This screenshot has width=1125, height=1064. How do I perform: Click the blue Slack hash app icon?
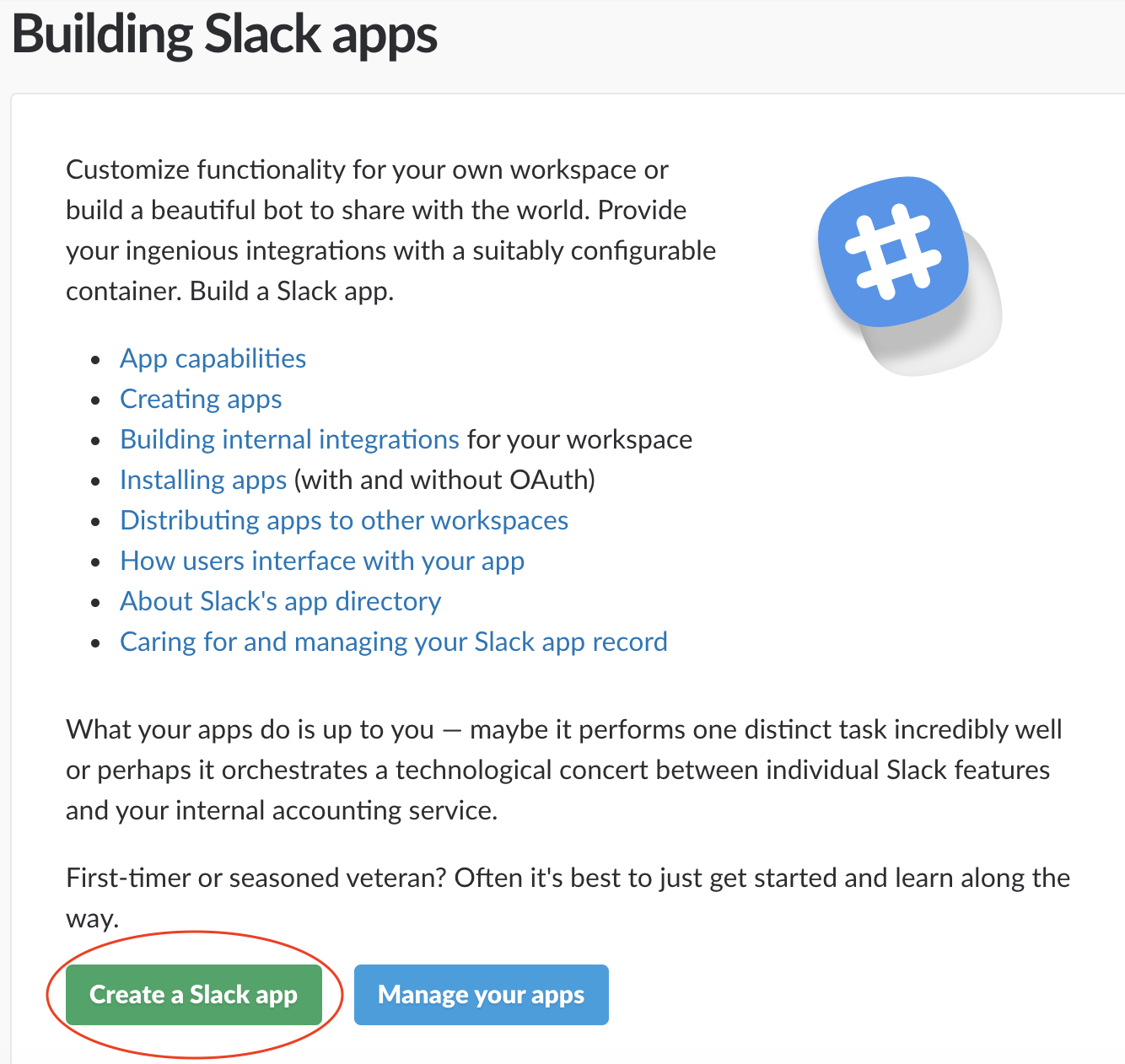tap(892, 251)
